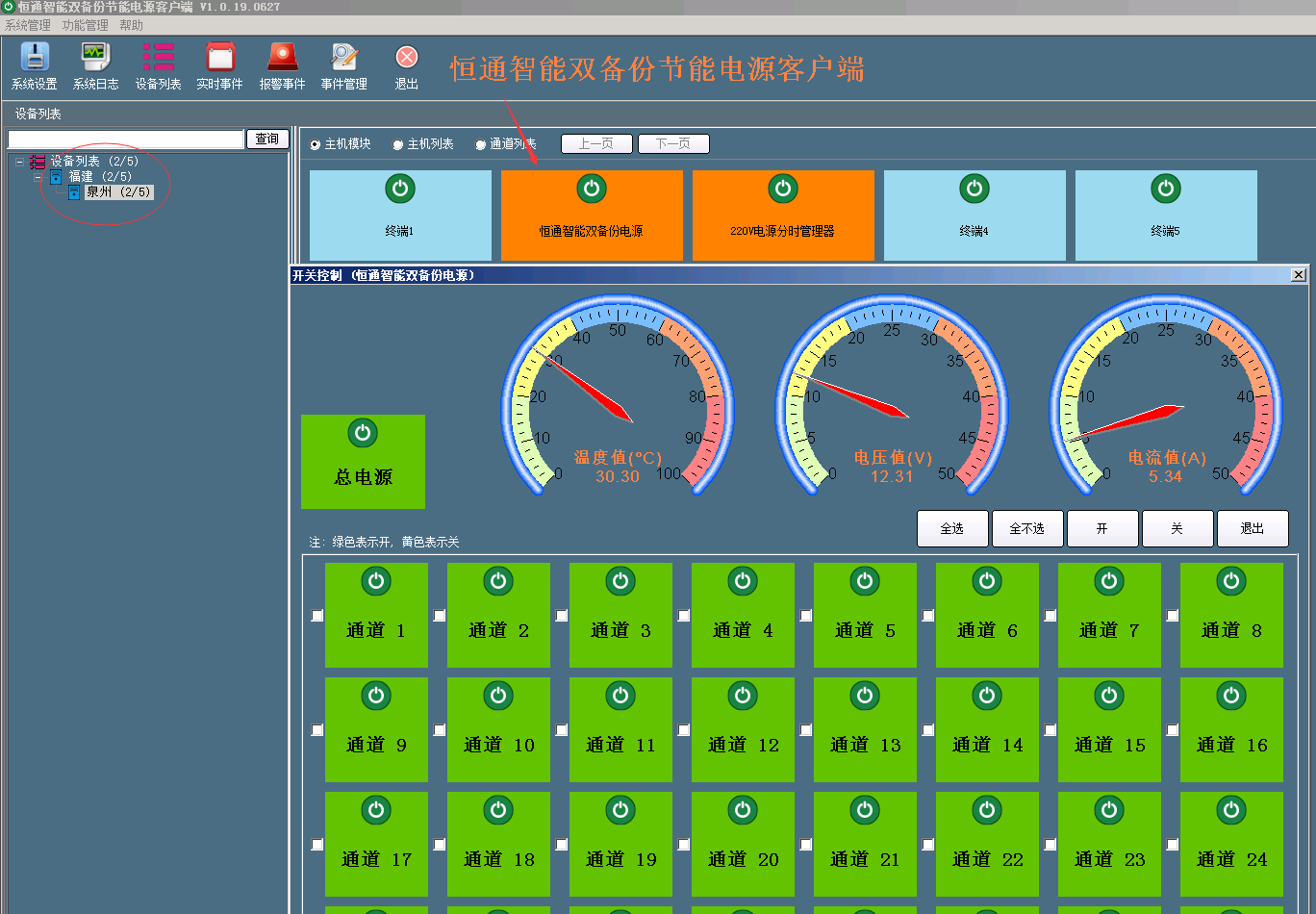Collapse the 设备列表 root tree node
Image resolution: width=1316 pixels, height=914 pixels.
point(19,162)
